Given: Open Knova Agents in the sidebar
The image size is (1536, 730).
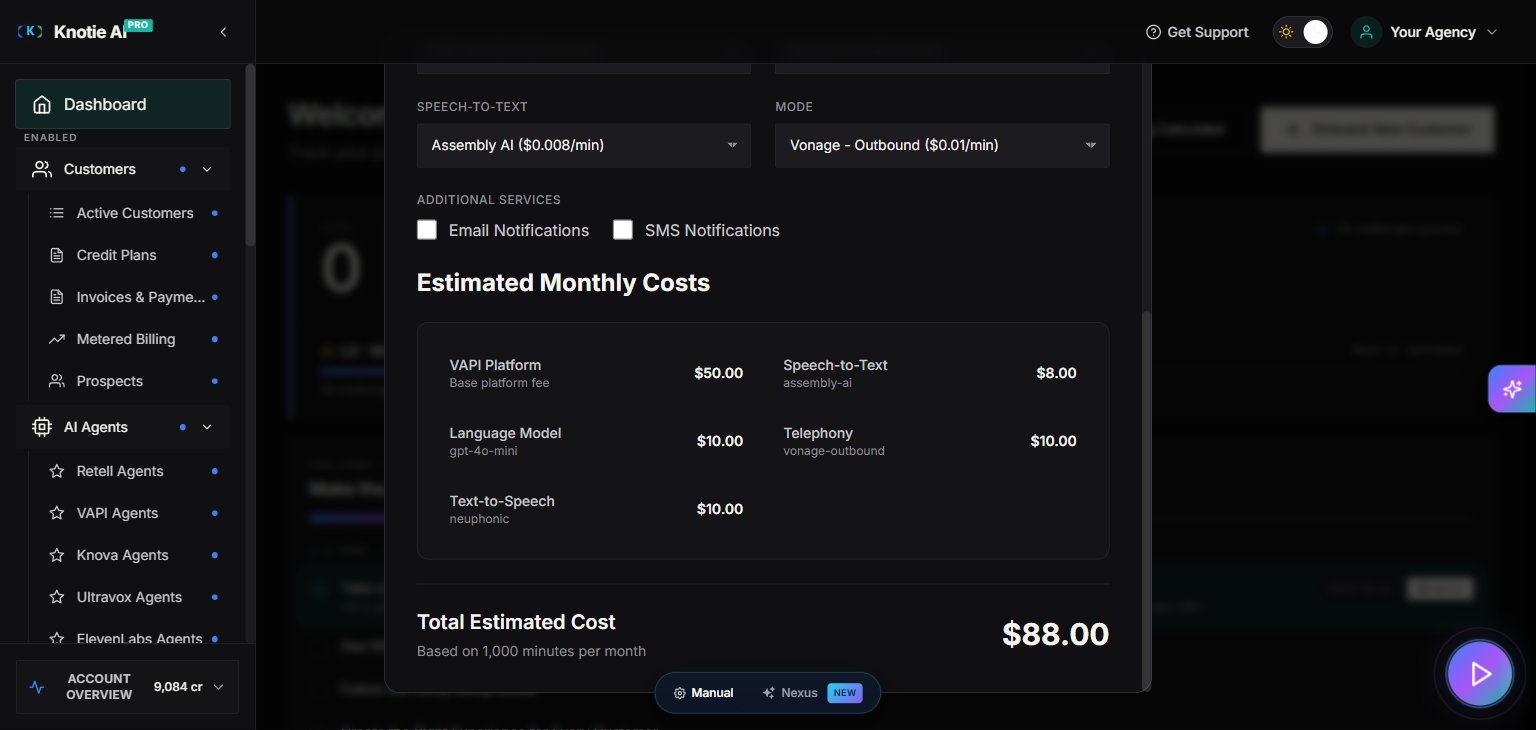Looking at the screenshot, I should click(x=123, y=555).
